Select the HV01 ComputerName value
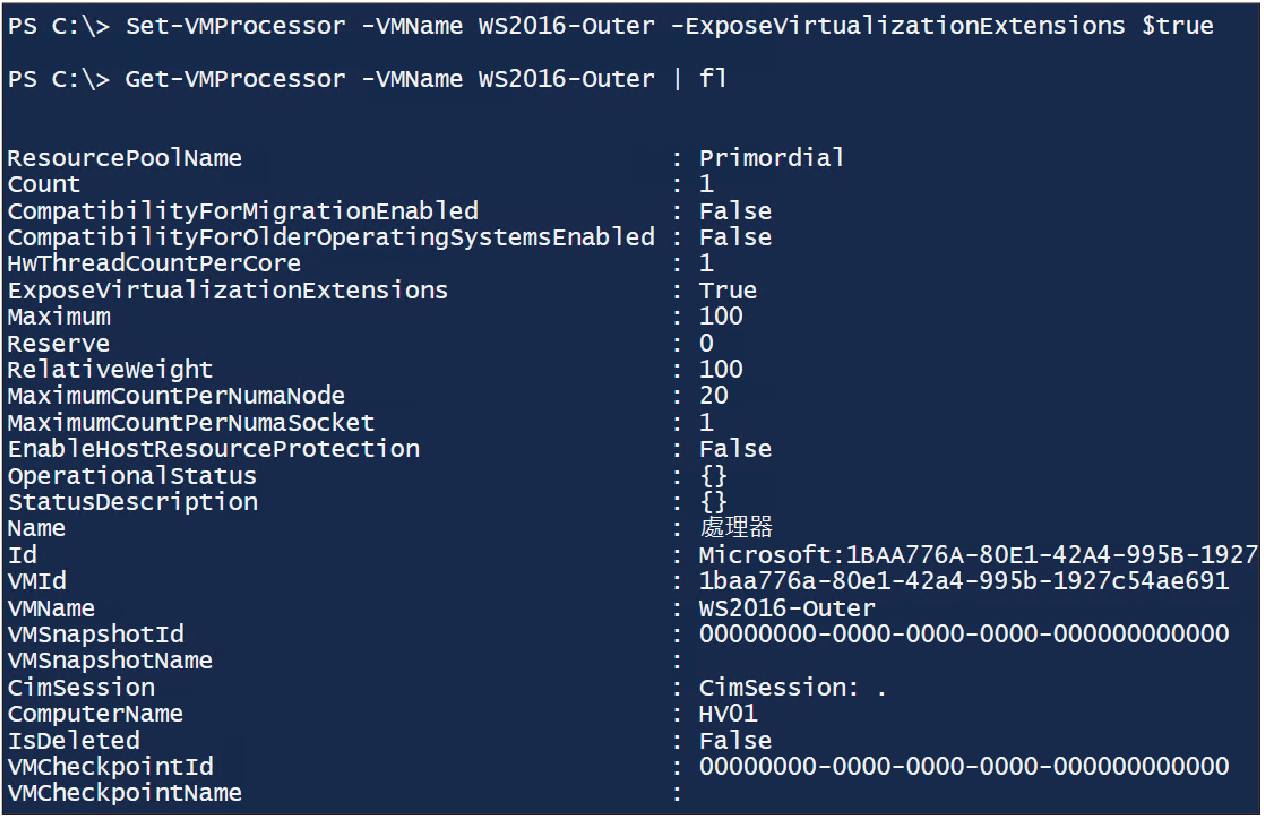Viewport: 1264px width, 819px height. pyautogui.click(x=728, y=714)
